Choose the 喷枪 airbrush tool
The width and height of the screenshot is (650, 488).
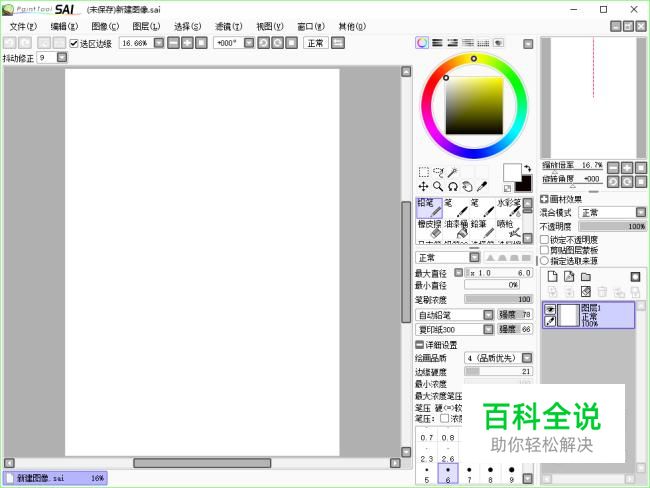click(x=509, y=229)
